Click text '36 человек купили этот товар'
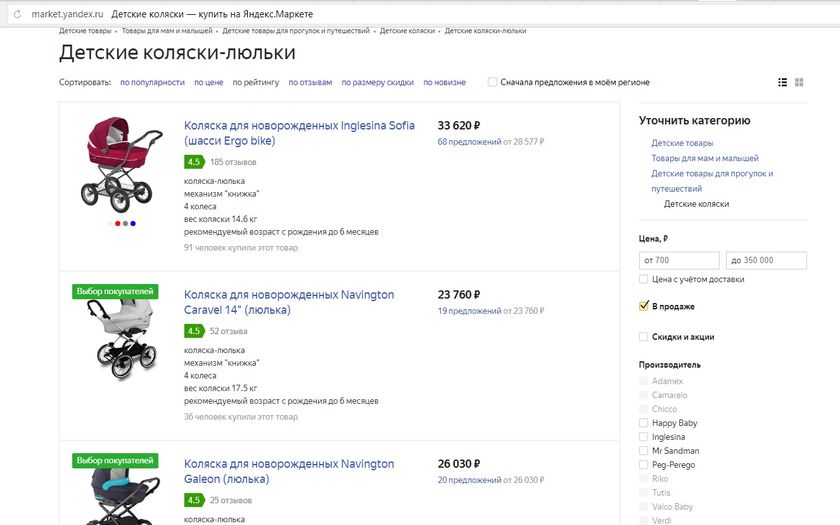The height and width of the screenshot is (525, 840). (x=241, y=417)
